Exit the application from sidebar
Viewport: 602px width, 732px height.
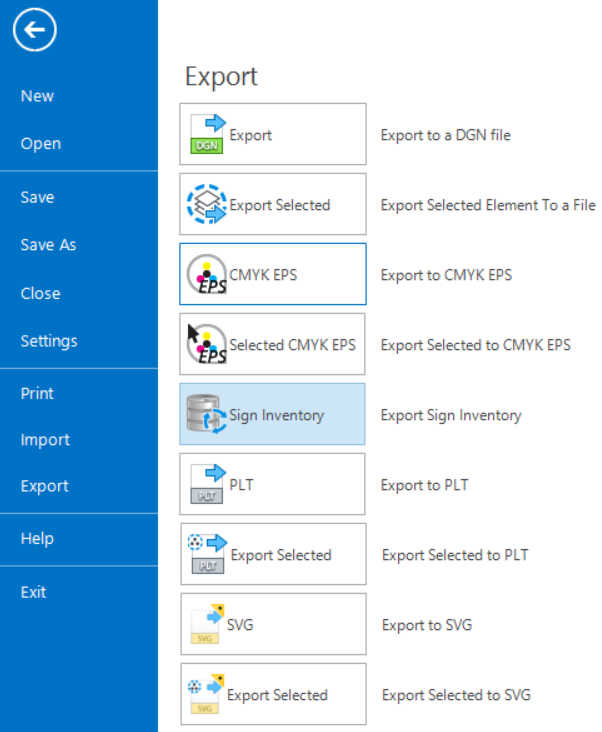pyautogui.click(x=33, y=592)
